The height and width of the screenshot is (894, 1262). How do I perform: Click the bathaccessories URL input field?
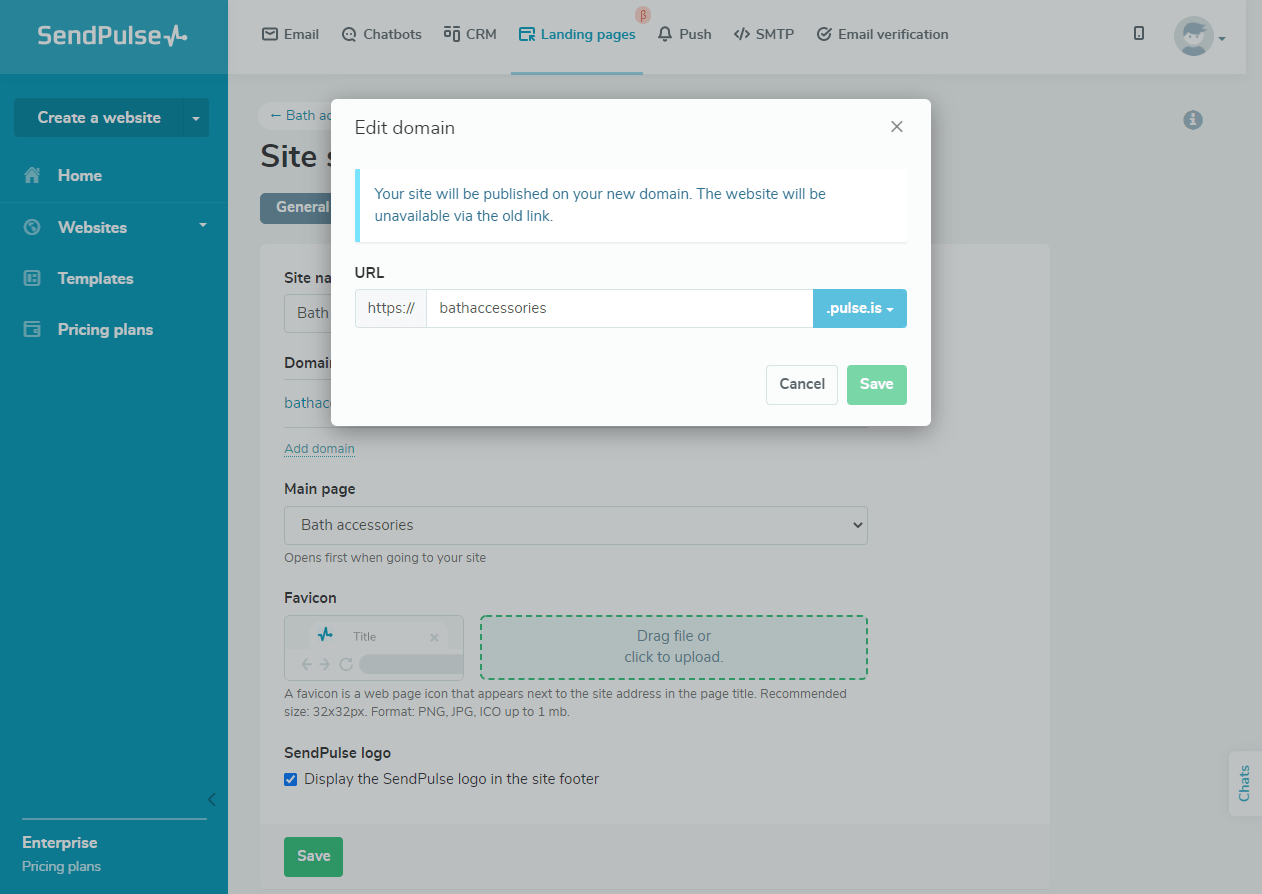point(619,308)
